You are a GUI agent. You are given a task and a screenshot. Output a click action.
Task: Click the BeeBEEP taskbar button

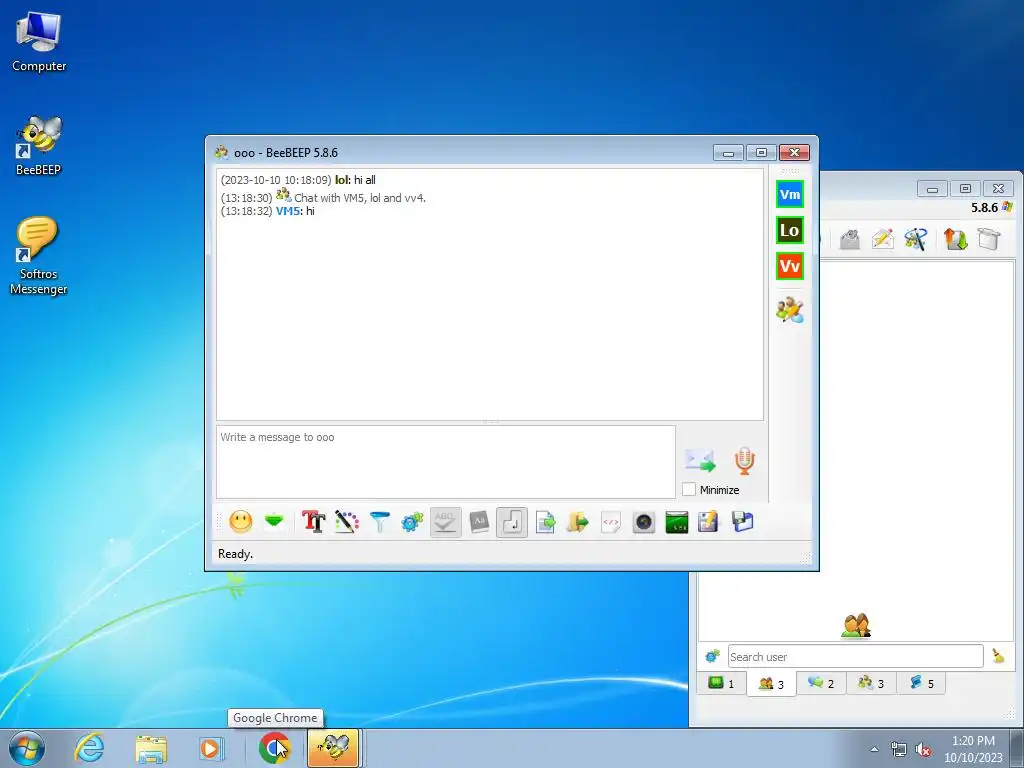point(333,748)
